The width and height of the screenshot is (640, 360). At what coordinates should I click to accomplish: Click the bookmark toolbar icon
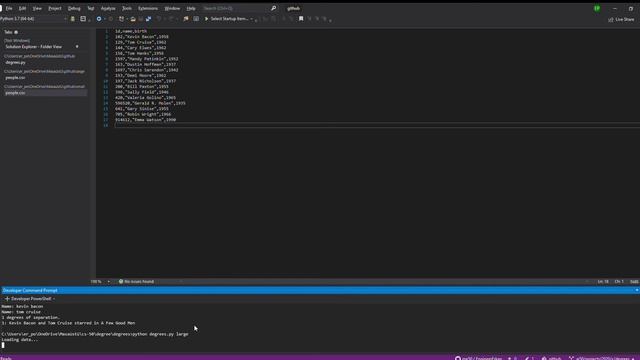click(x=301, y=19)
